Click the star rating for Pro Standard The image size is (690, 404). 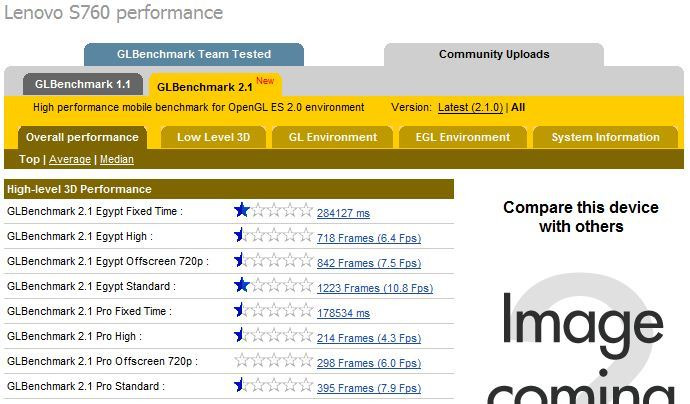tap(273, 386)
